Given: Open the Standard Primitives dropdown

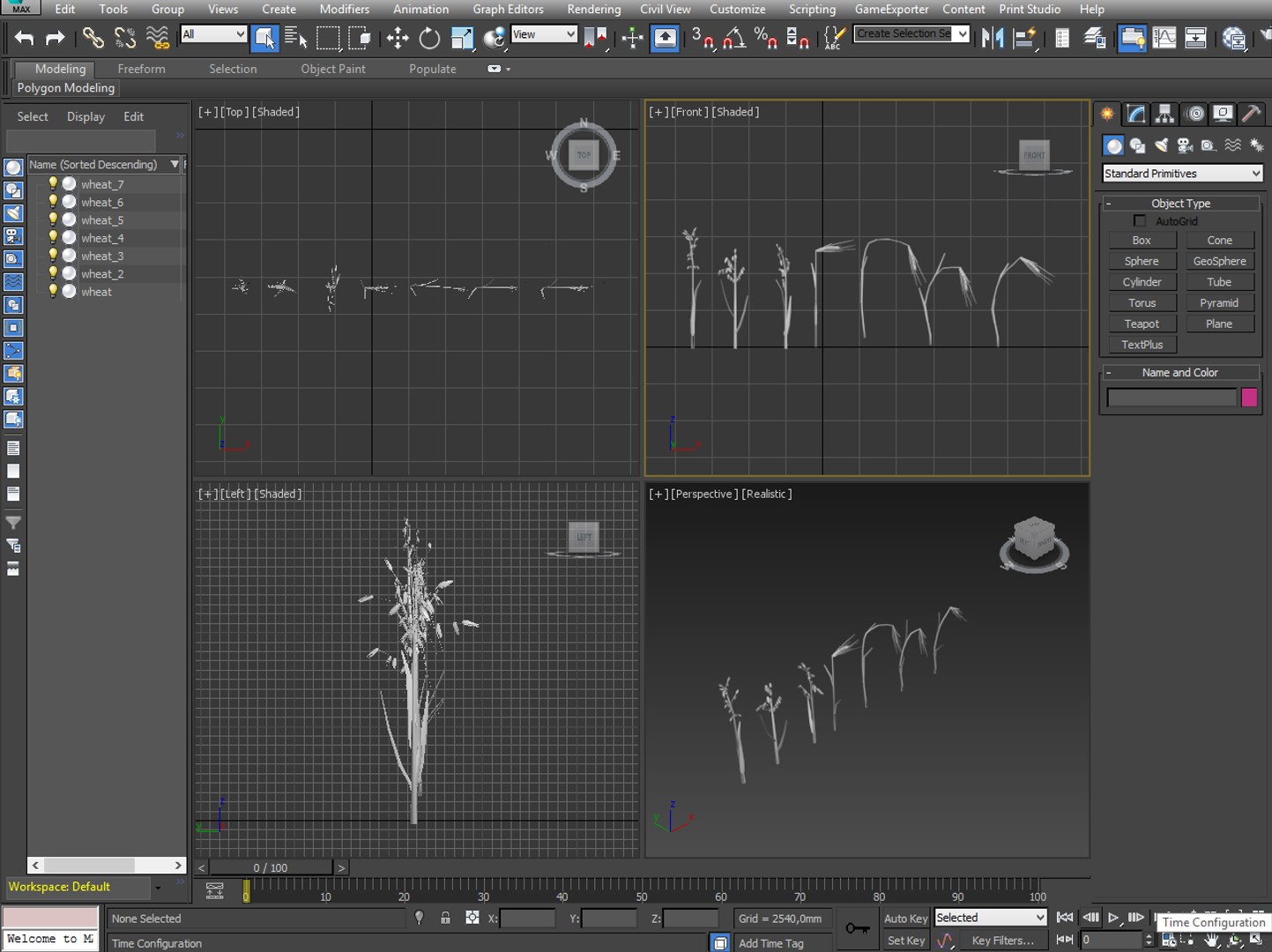Looking at the screenshot, I should point(1182,174).
